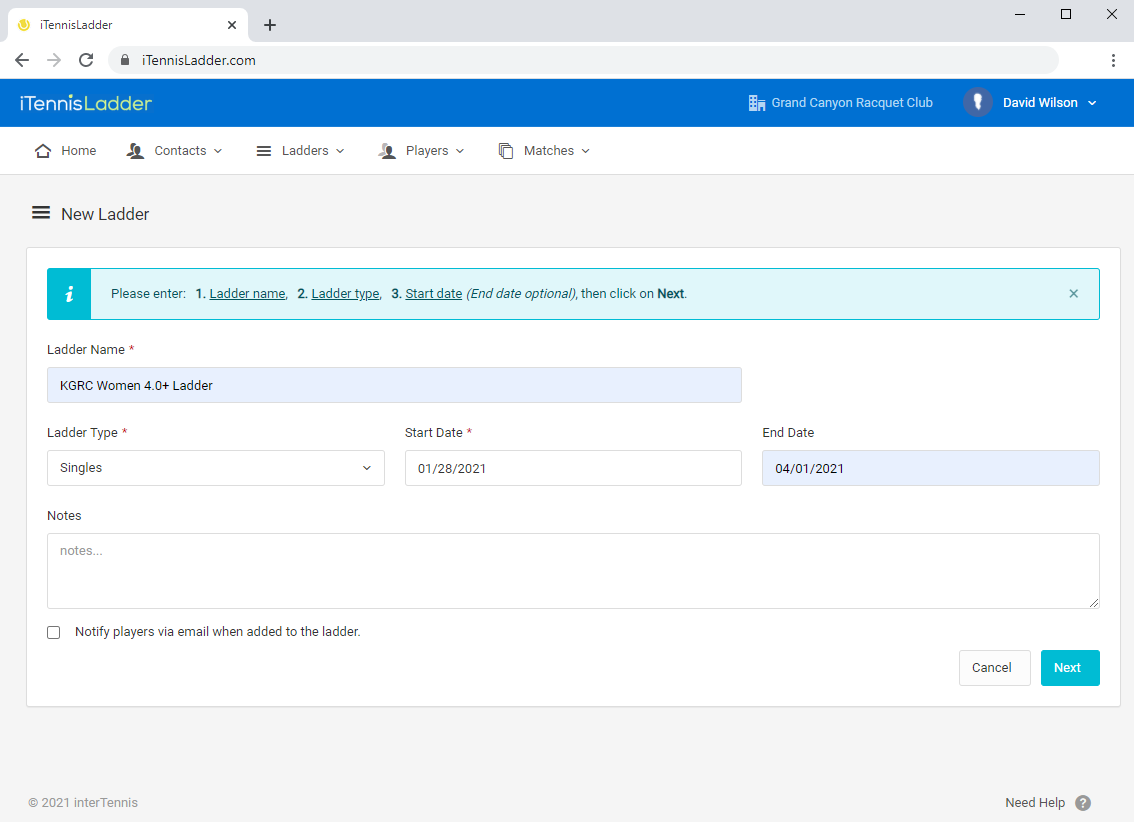Open the Players navigation menu
The image size is (1134, 822).
coord(427,151)
